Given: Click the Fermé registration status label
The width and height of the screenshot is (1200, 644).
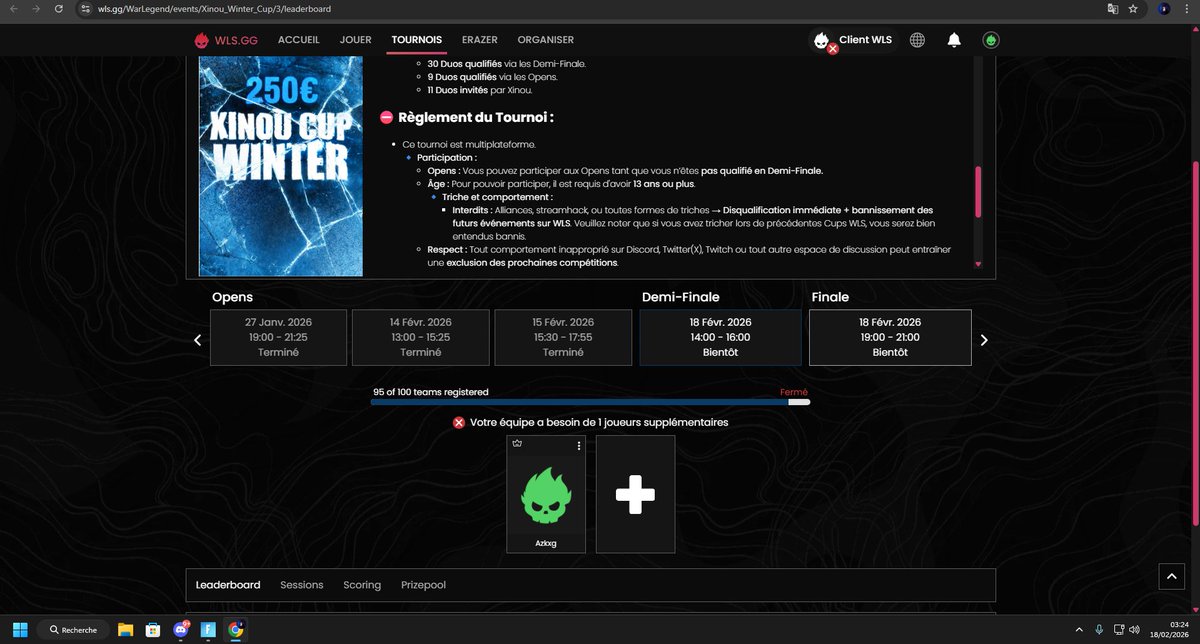Looking at the screenshot, I should tap(794, 392).
